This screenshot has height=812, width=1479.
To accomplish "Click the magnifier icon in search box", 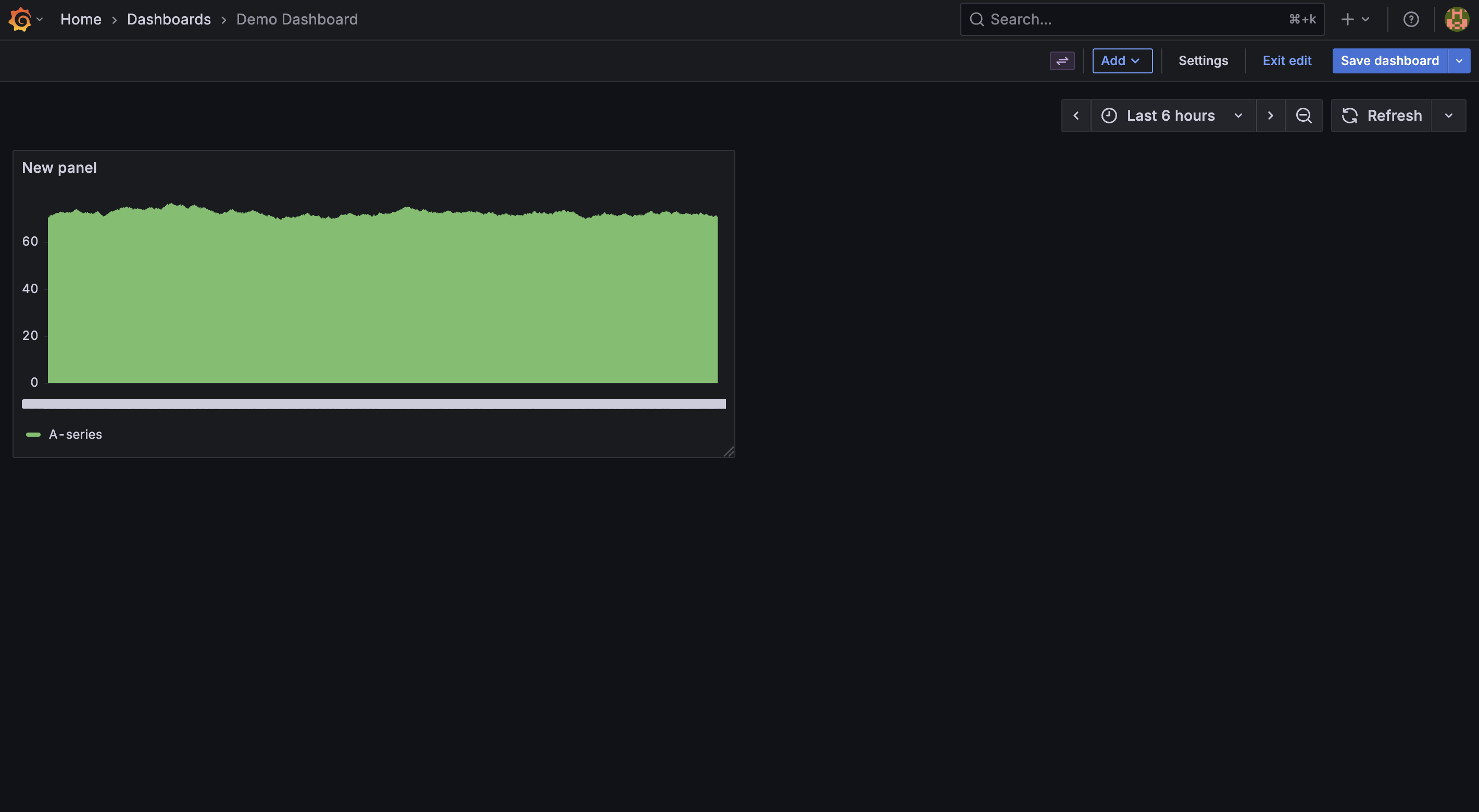I will (x=976, y=19).
